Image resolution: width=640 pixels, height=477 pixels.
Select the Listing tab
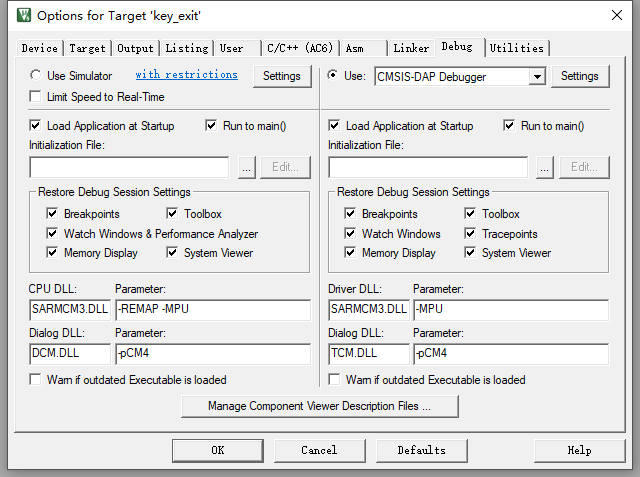pos(187,48)
